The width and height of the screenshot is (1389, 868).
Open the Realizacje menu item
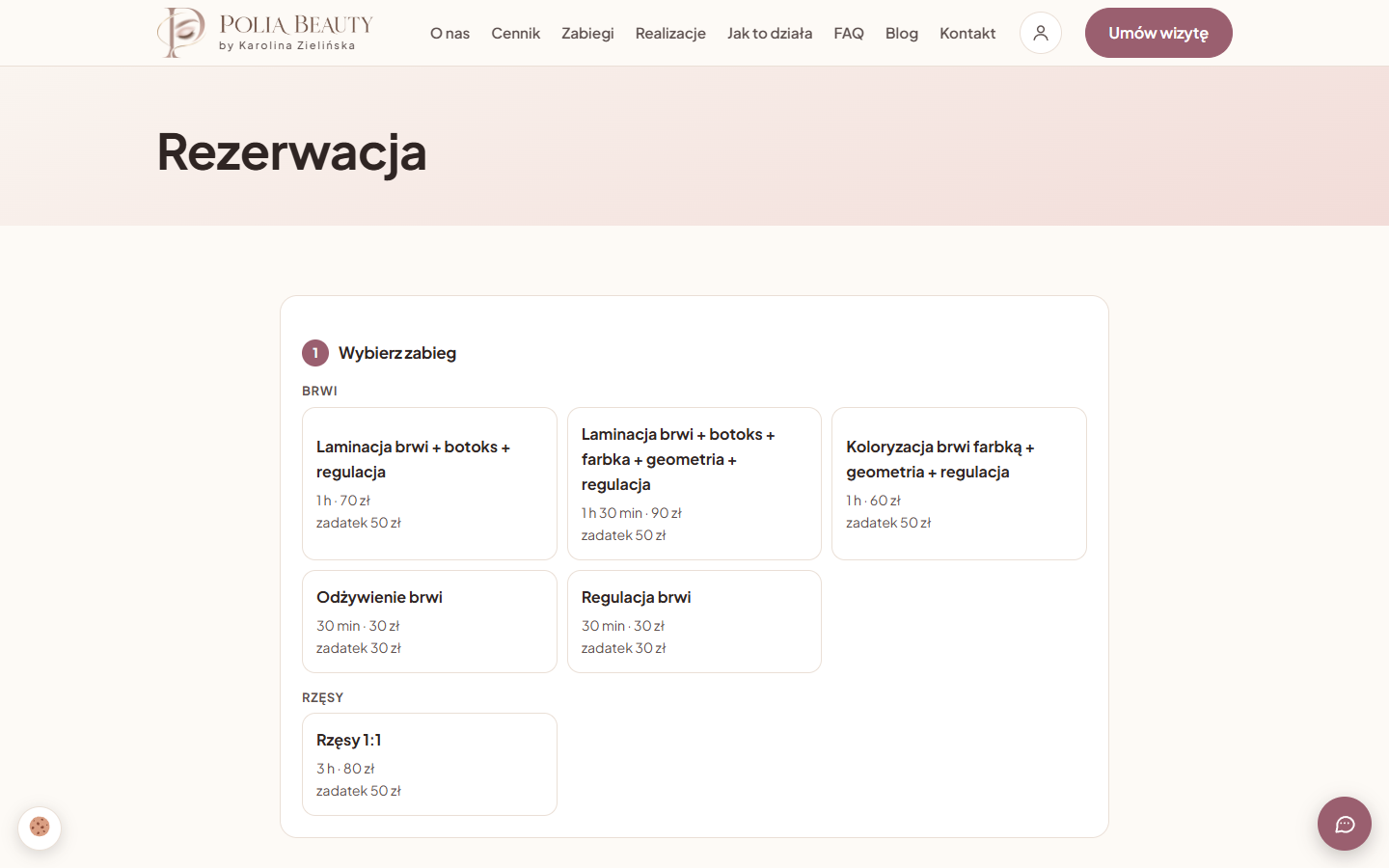coord(670,33)
